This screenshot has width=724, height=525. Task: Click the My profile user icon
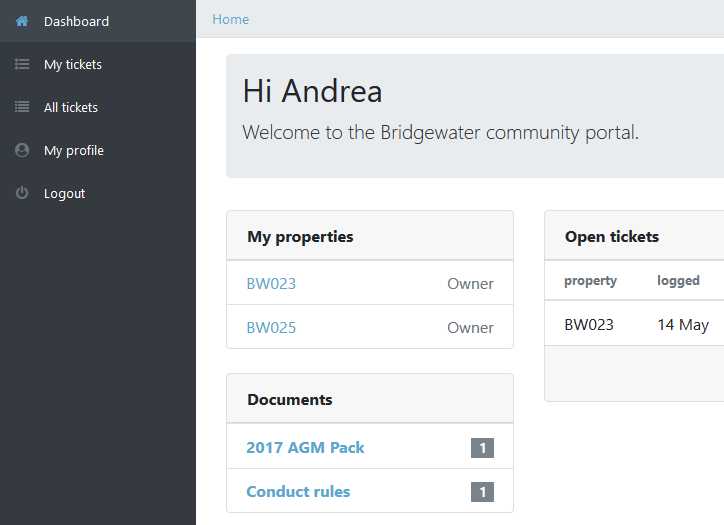point(22,150)
